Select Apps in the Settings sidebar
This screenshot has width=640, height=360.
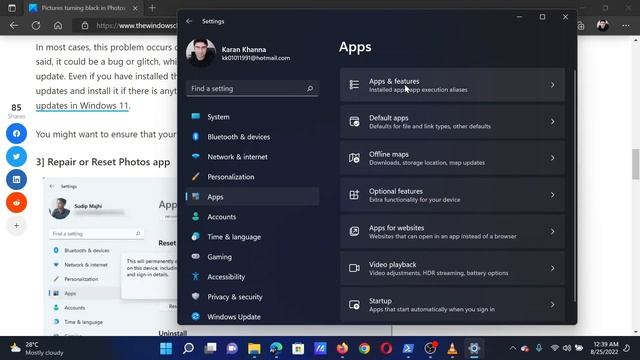point(252,197)
